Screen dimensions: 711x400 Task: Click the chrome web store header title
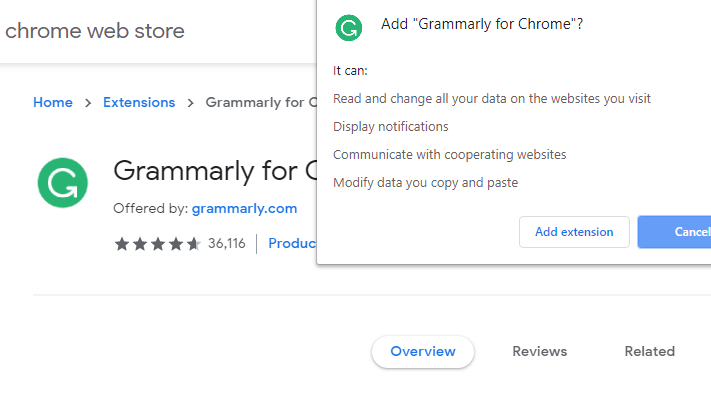tap(95, 31)
